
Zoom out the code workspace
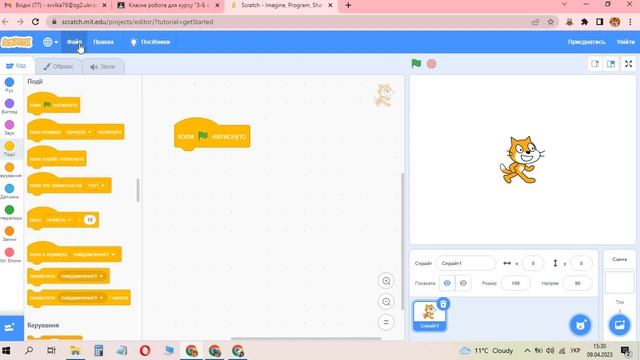pos(386,302)
